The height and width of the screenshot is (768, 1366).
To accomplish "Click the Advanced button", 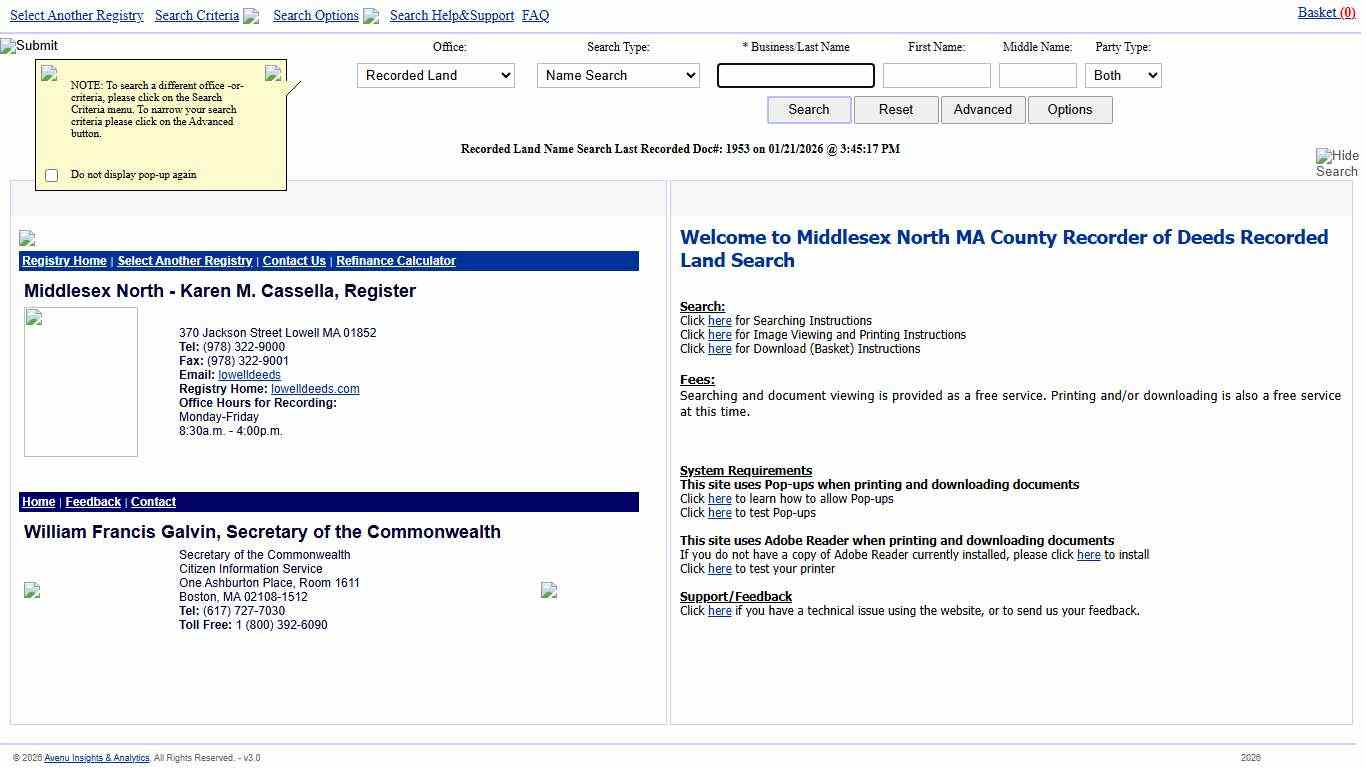I will point(982,110).
